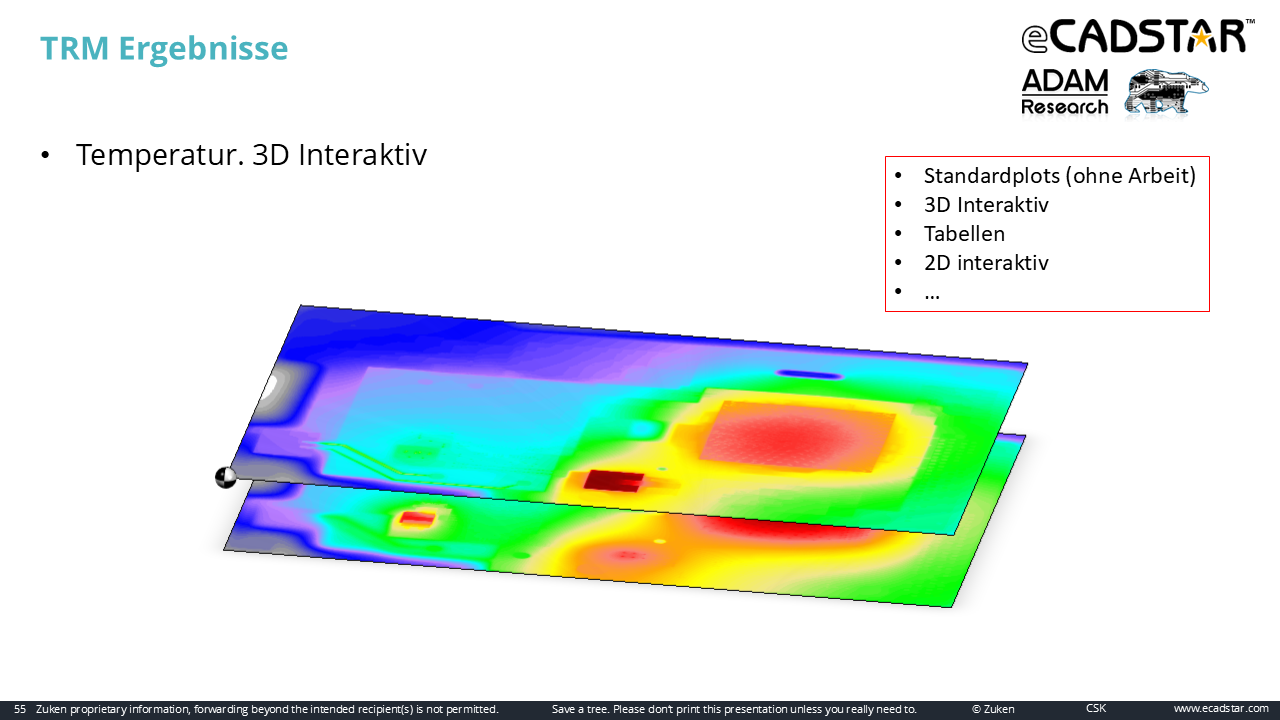Select the 'TRM Ergebnisse' slide title
The image size is (1280, 720).
coord(164,48)
